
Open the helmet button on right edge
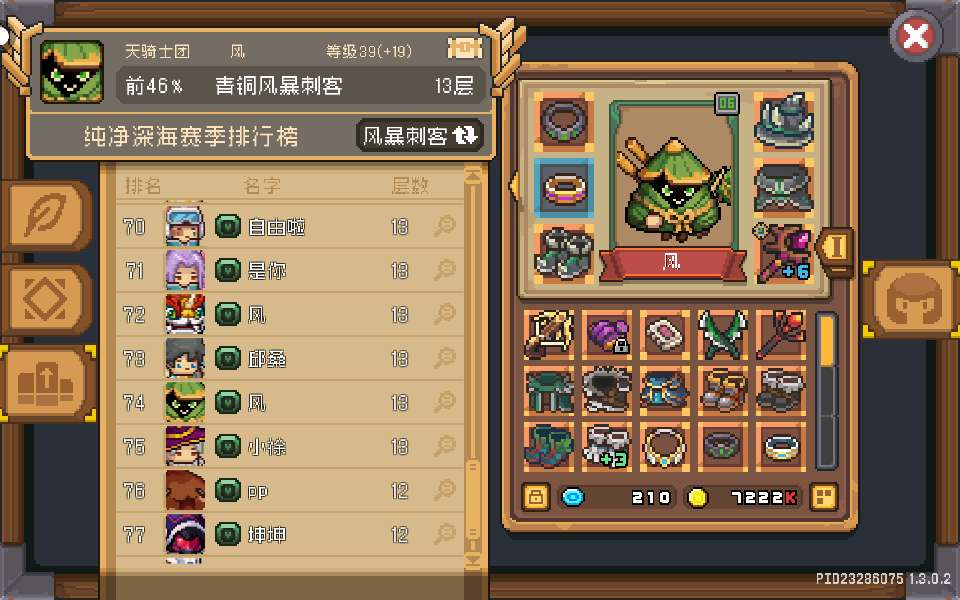912,299
